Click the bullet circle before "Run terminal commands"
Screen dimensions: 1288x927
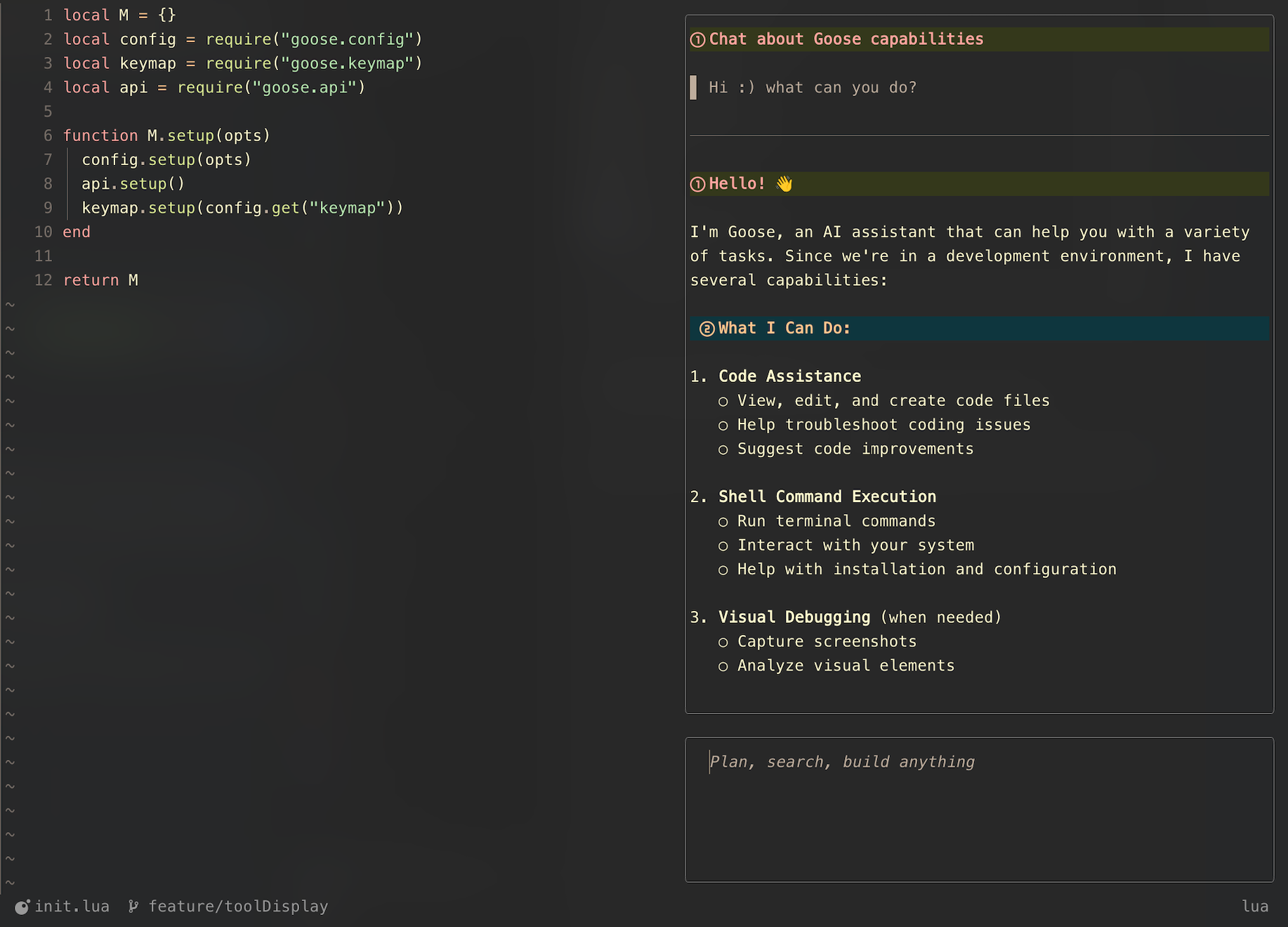point(723,522)
